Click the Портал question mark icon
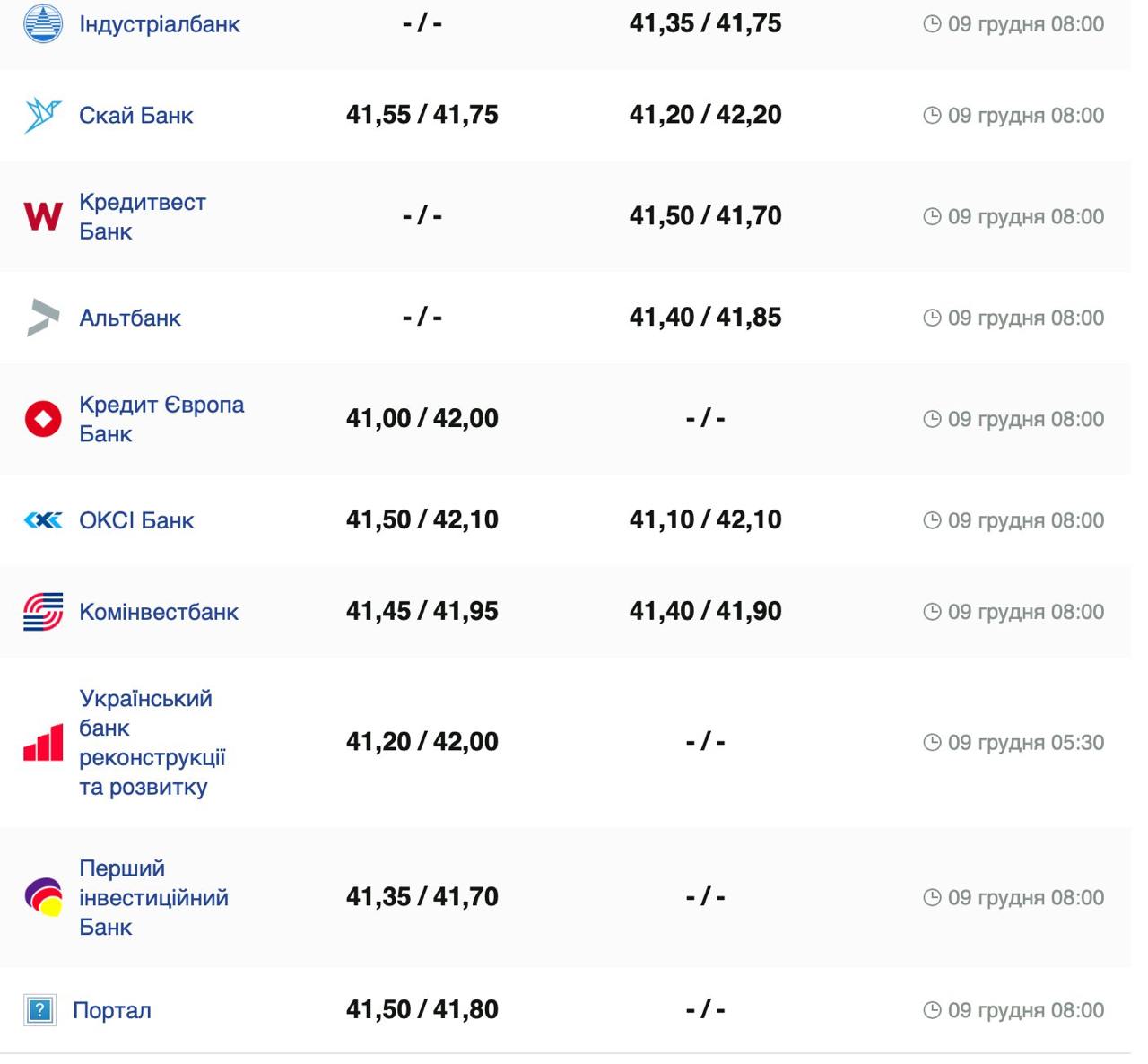Screen dimensions: 1148x1064 point(39,1010)
